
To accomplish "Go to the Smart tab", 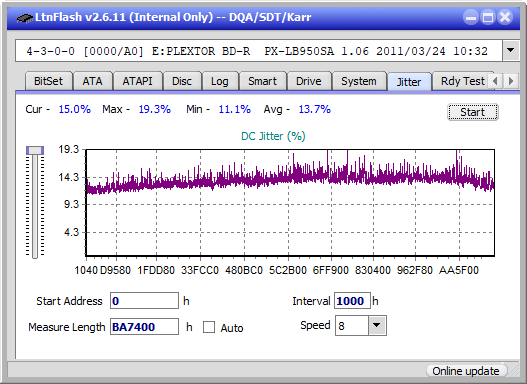I will pos(262,81).
